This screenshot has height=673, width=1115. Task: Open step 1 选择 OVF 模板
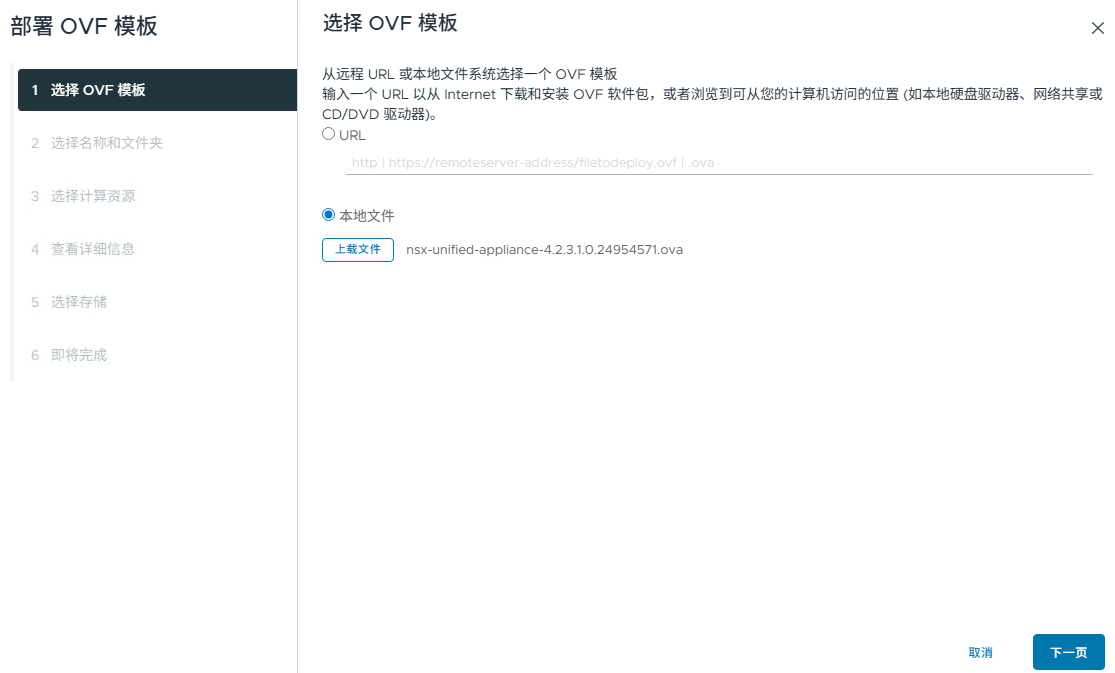(x=157, y=90)
